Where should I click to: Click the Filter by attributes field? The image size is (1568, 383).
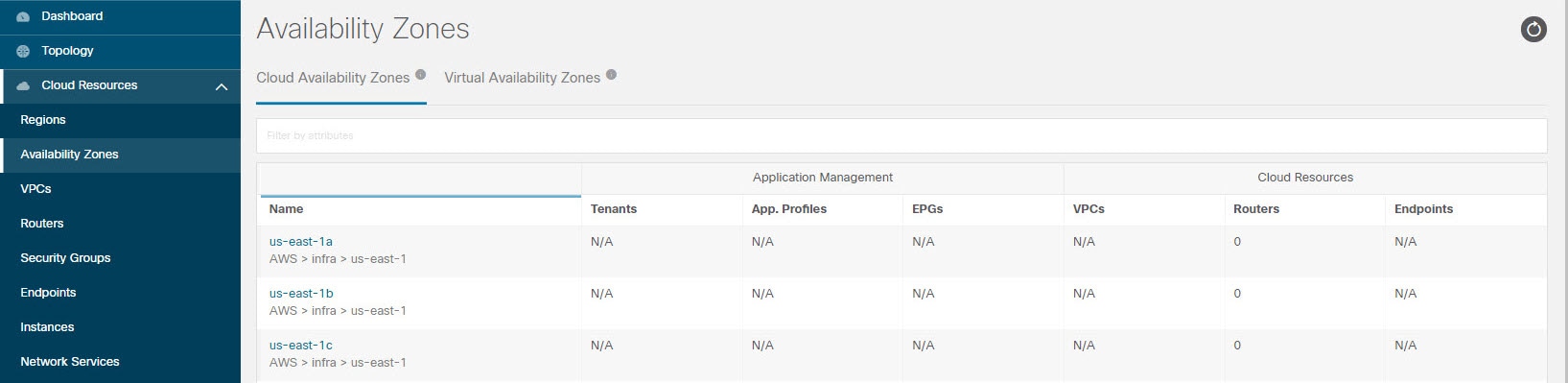pos(901,135)
